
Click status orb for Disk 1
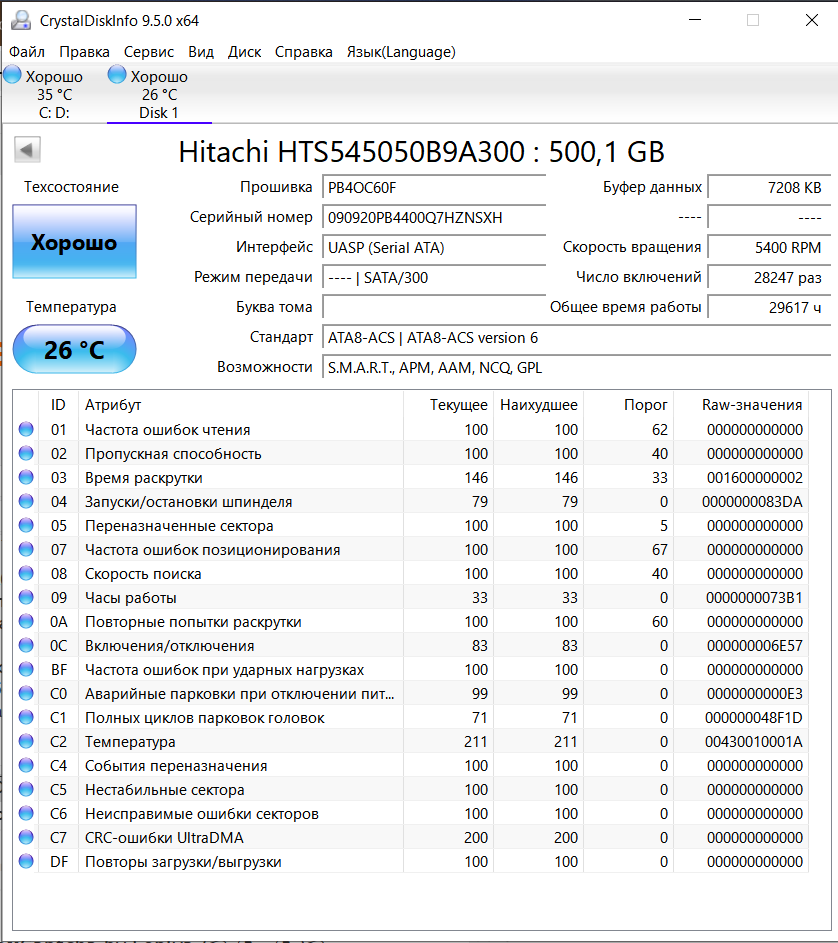[117, 76]
